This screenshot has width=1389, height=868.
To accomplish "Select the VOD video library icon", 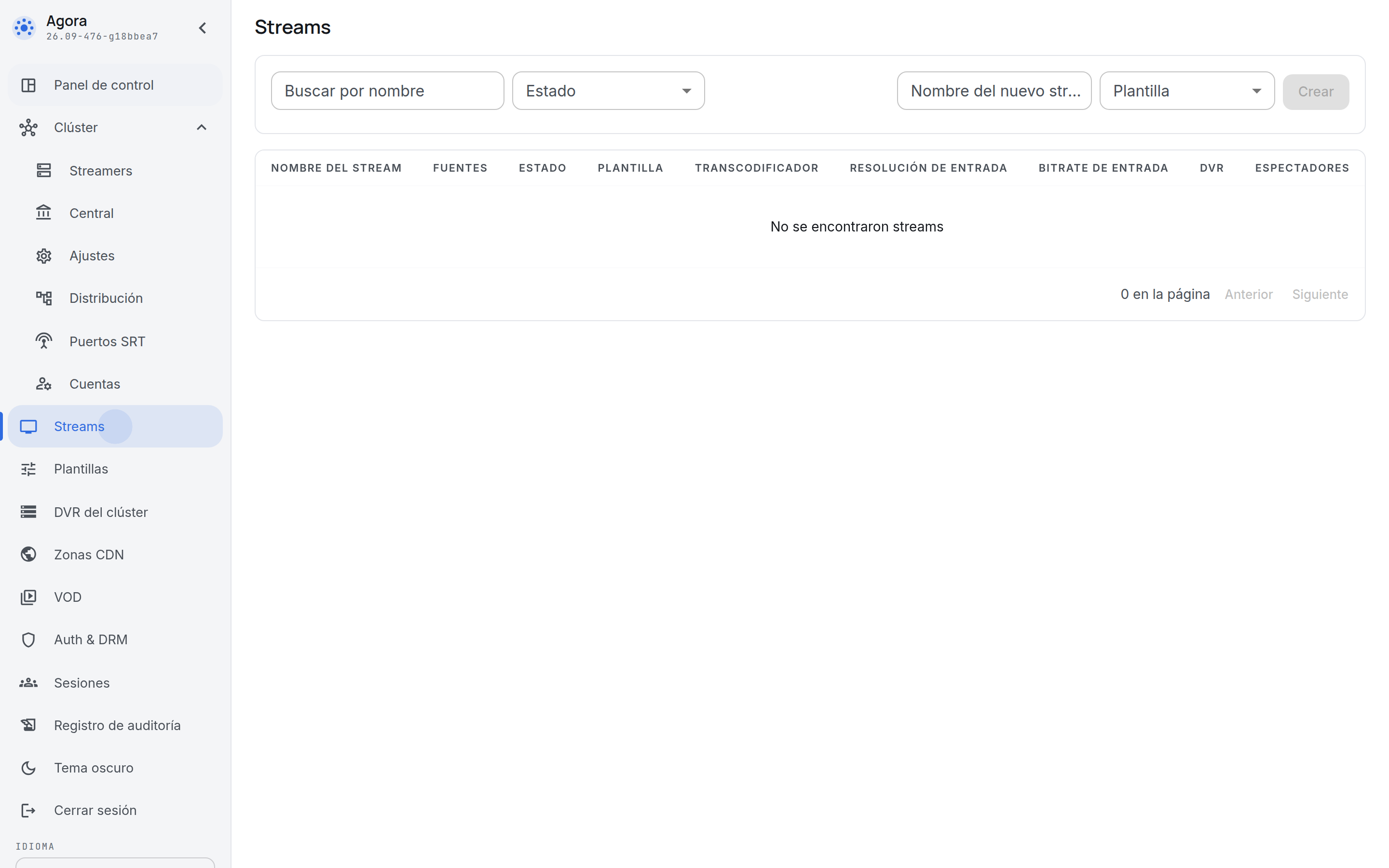I will click(28, 597).
